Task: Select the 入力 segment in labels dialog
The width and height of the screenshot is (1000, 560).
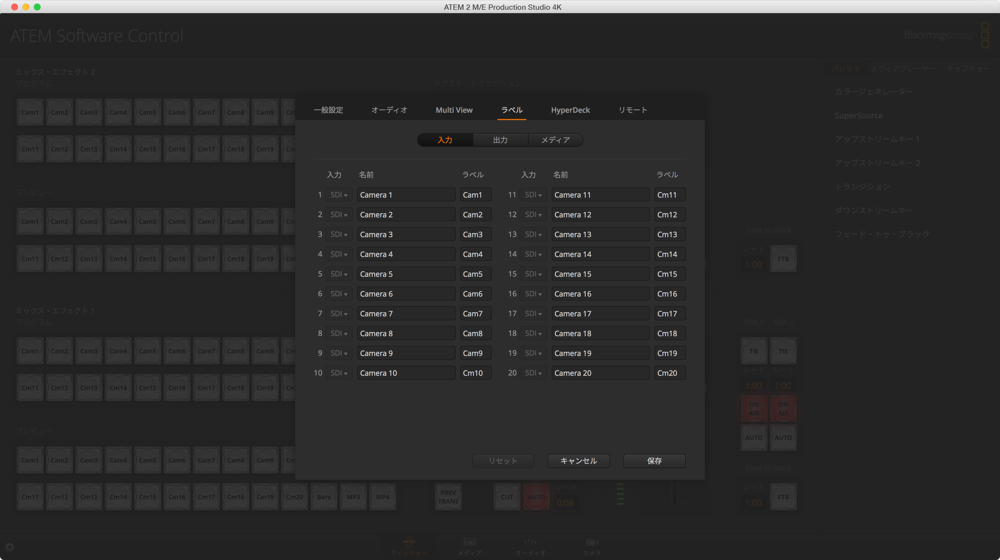Action: (x=445, y=140)
